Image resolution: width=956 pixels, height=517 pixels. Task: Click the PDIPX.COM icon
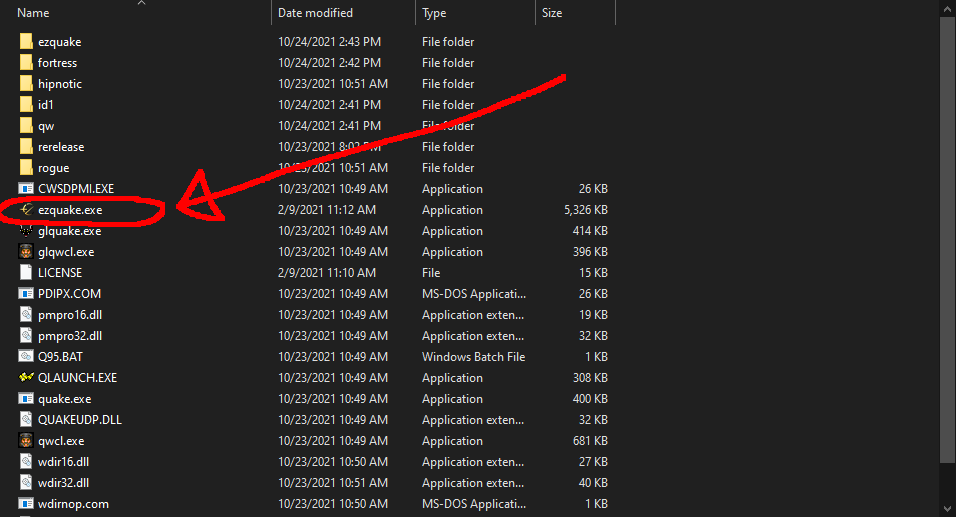tap(26, 294)
